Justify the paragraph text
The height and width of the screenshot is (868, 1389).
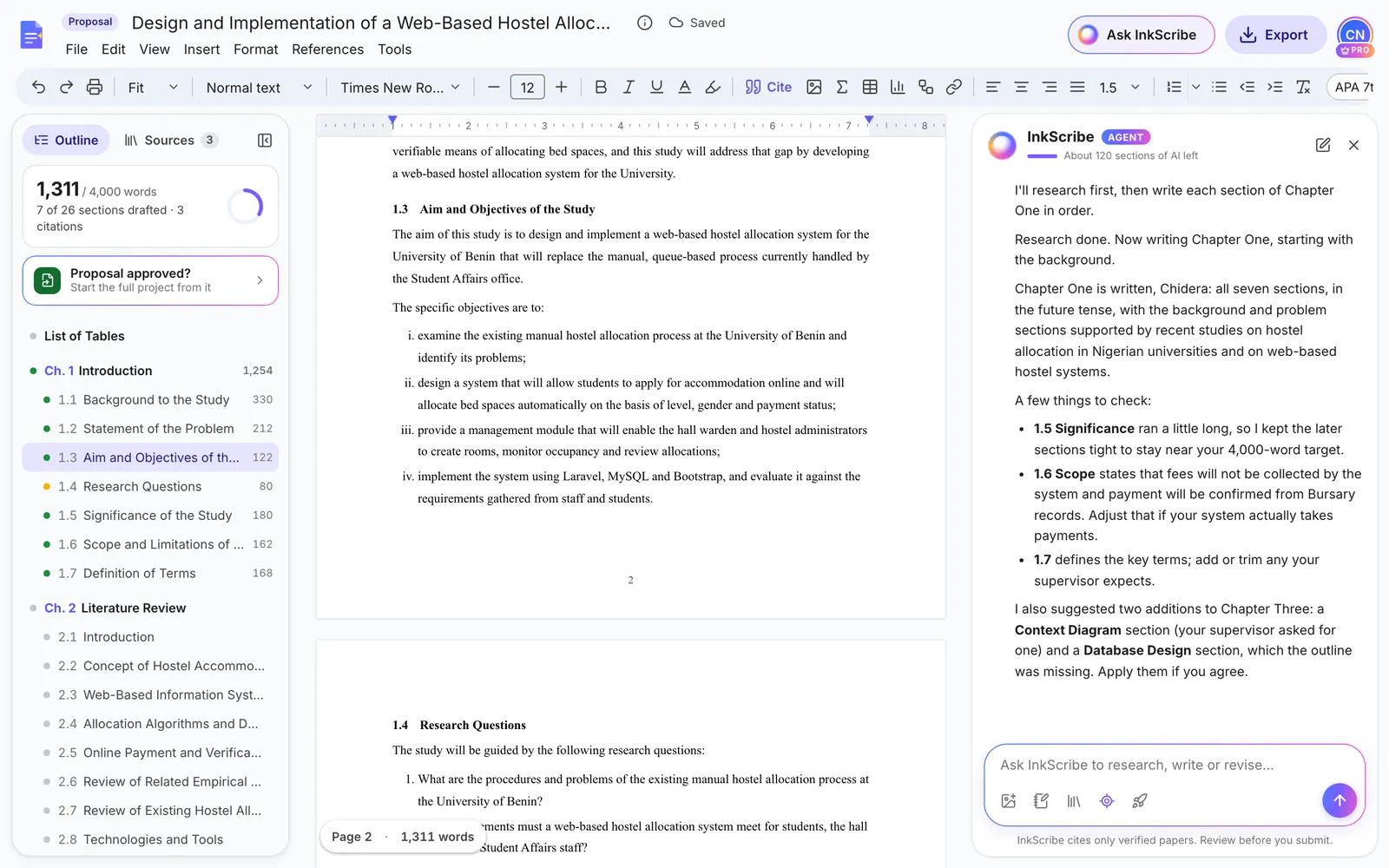coord(1077,87)
